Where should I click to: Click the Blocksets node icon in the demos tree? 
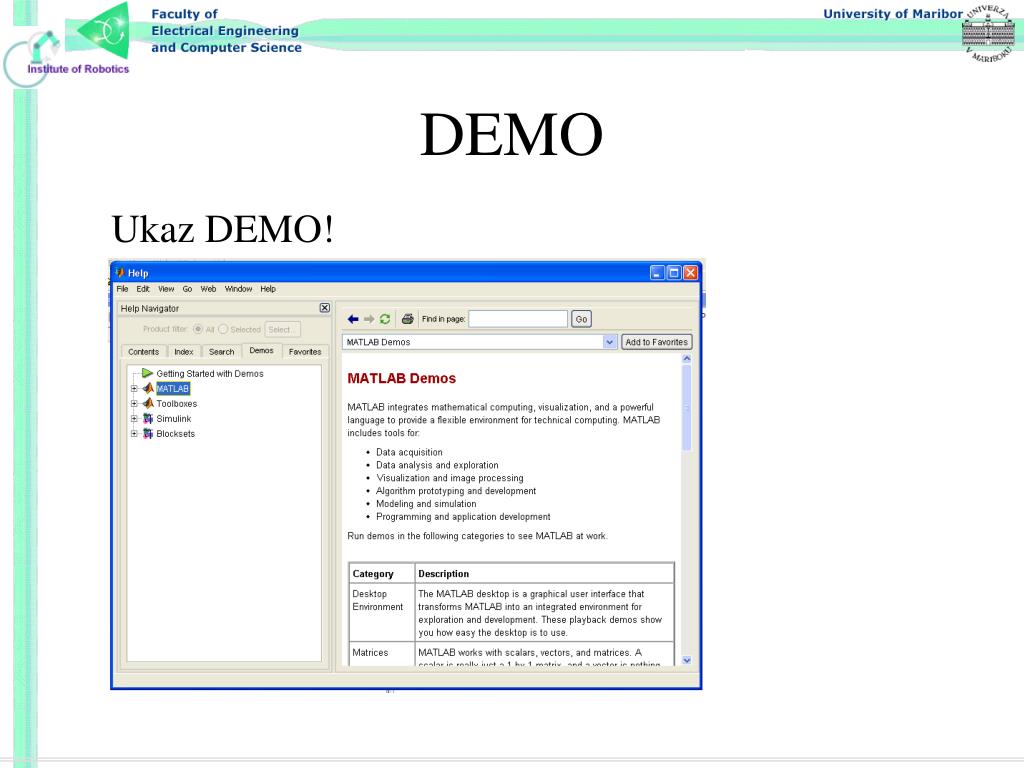(x=148, y=433)
